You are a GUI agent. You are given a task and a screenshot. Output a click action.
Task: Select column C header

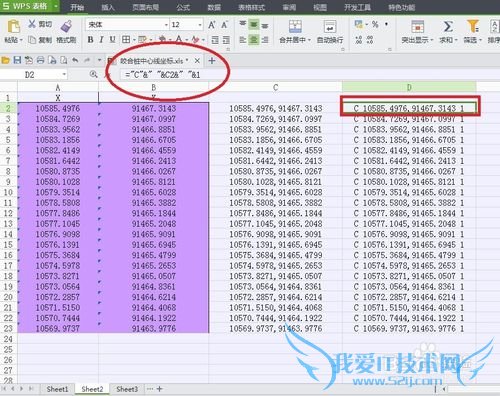(x=275, y=87)
